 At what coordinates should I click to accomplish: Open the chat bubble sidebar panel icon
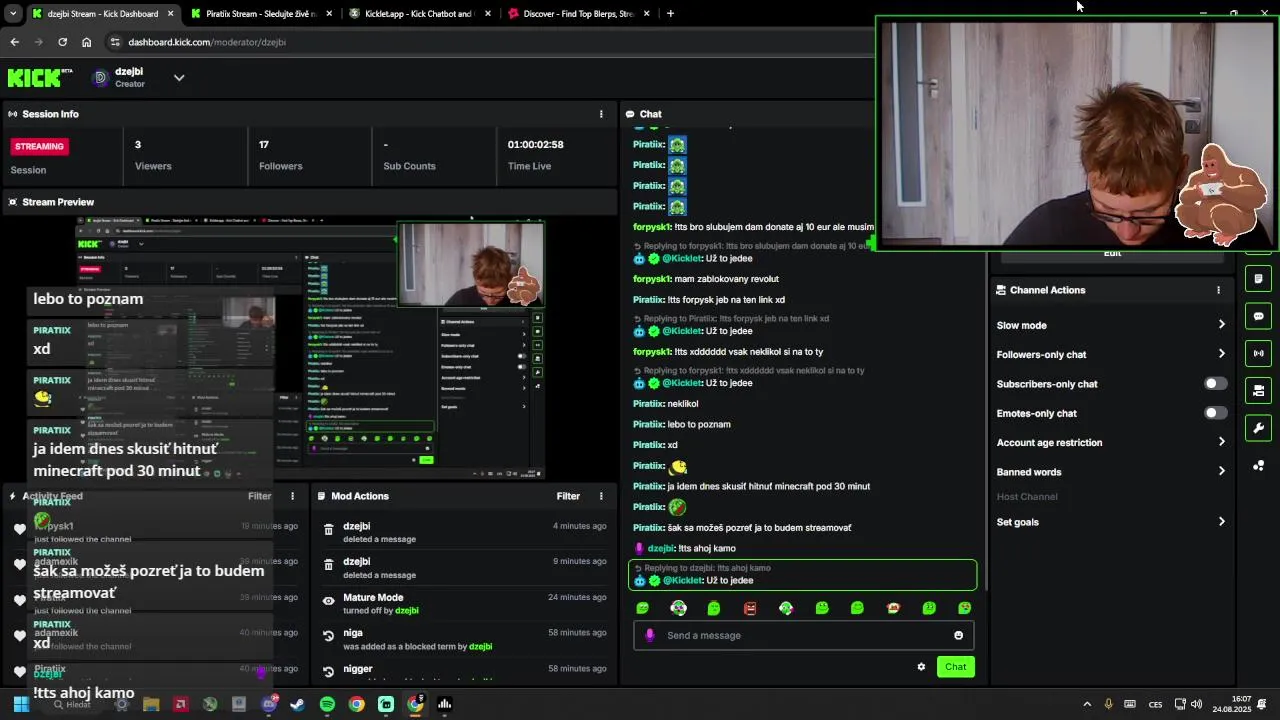tap(1258, 316)
